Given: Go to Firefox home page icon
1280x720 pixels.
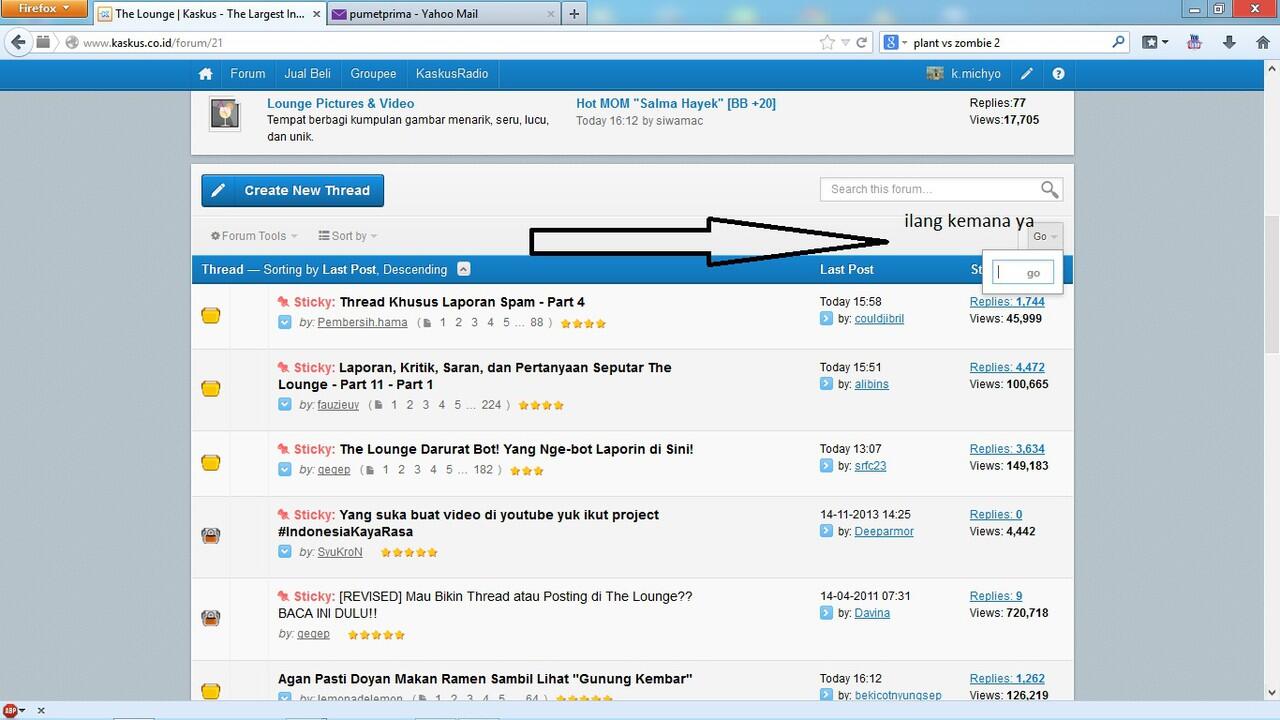Looking at the screenshot, I should tap(1262, 42).
